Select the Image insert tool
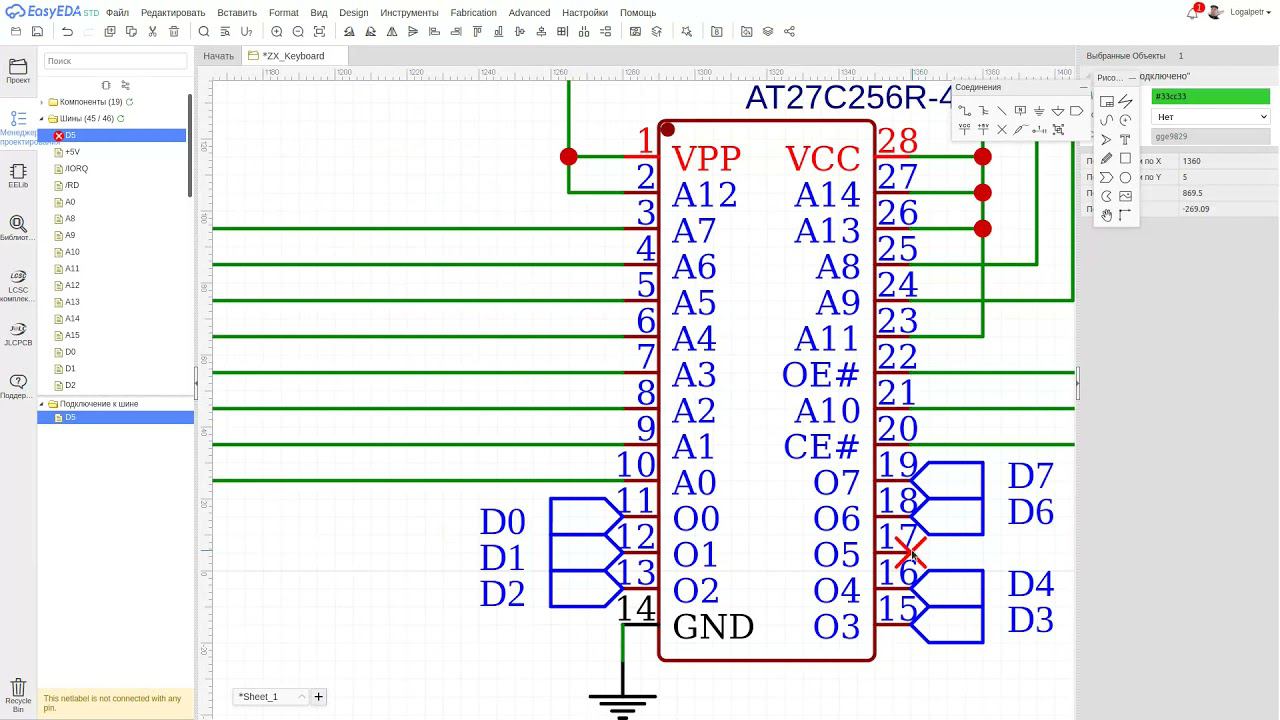 tap(1125, 196)
